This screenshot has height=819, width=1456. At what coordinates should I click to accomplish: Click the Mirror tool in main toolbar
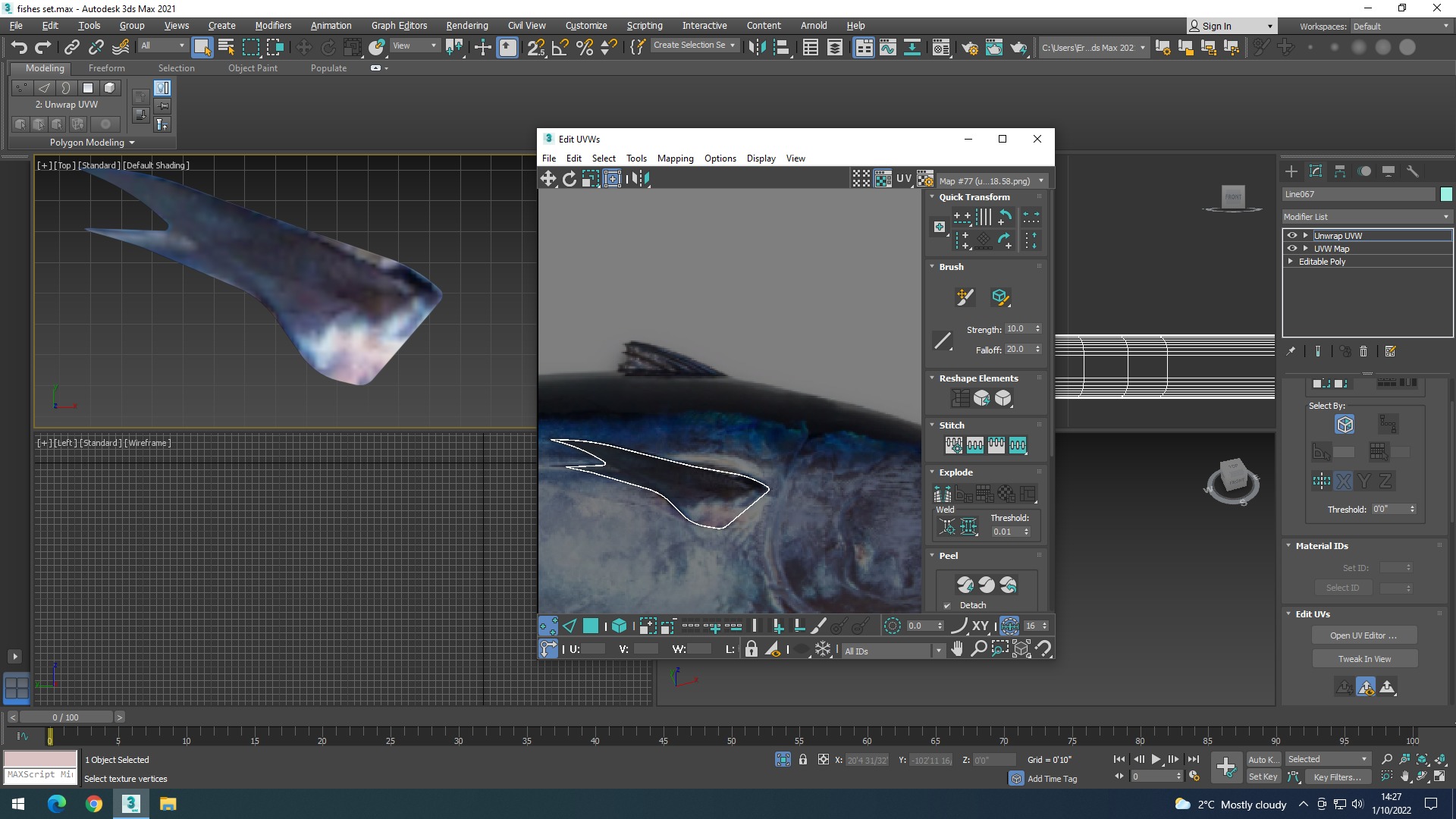tap(757, 47)
